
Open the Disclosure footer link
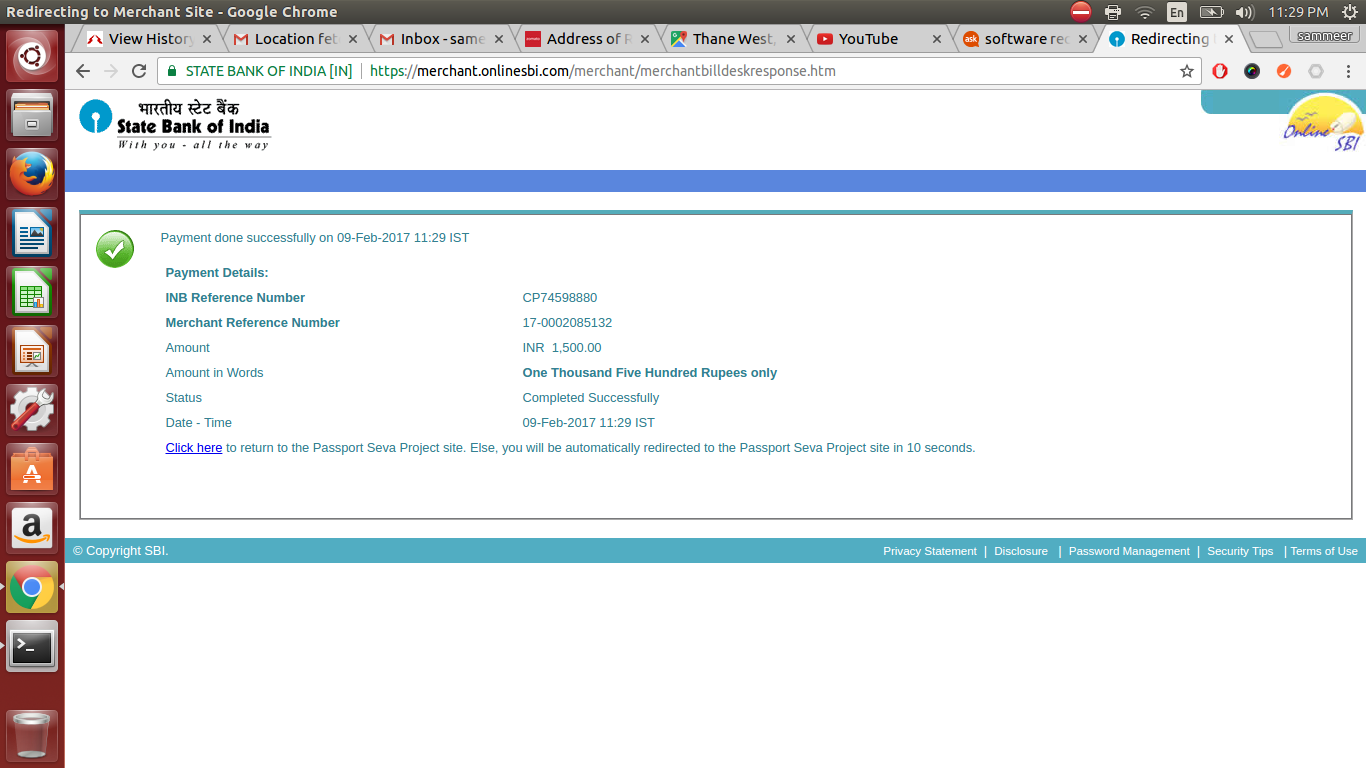tap(1021, 551)
